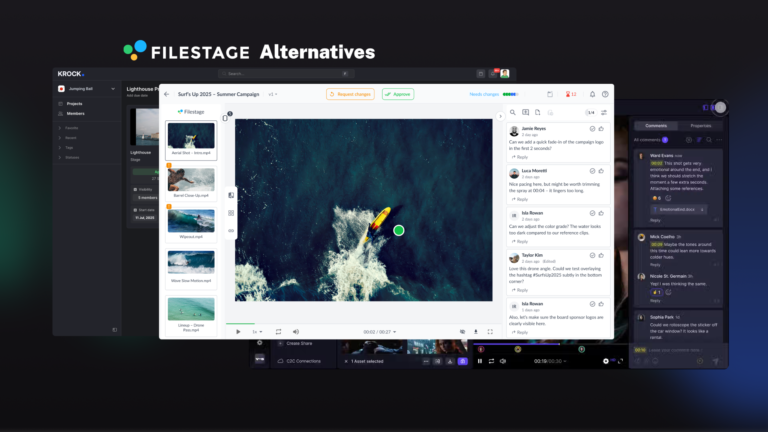The height and width of the screenshot is (432, 768).
Task: Click the purple share button in asset bar
Action: (x=462, y=361)
